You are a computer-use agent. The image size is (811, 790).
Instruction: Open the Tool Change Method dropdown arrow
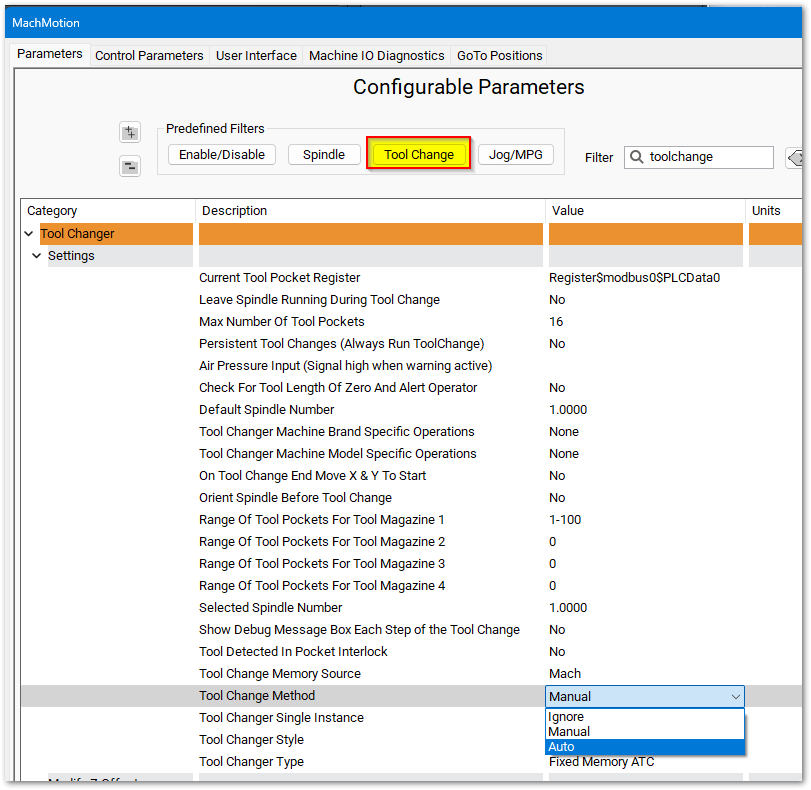pos(736,696)
